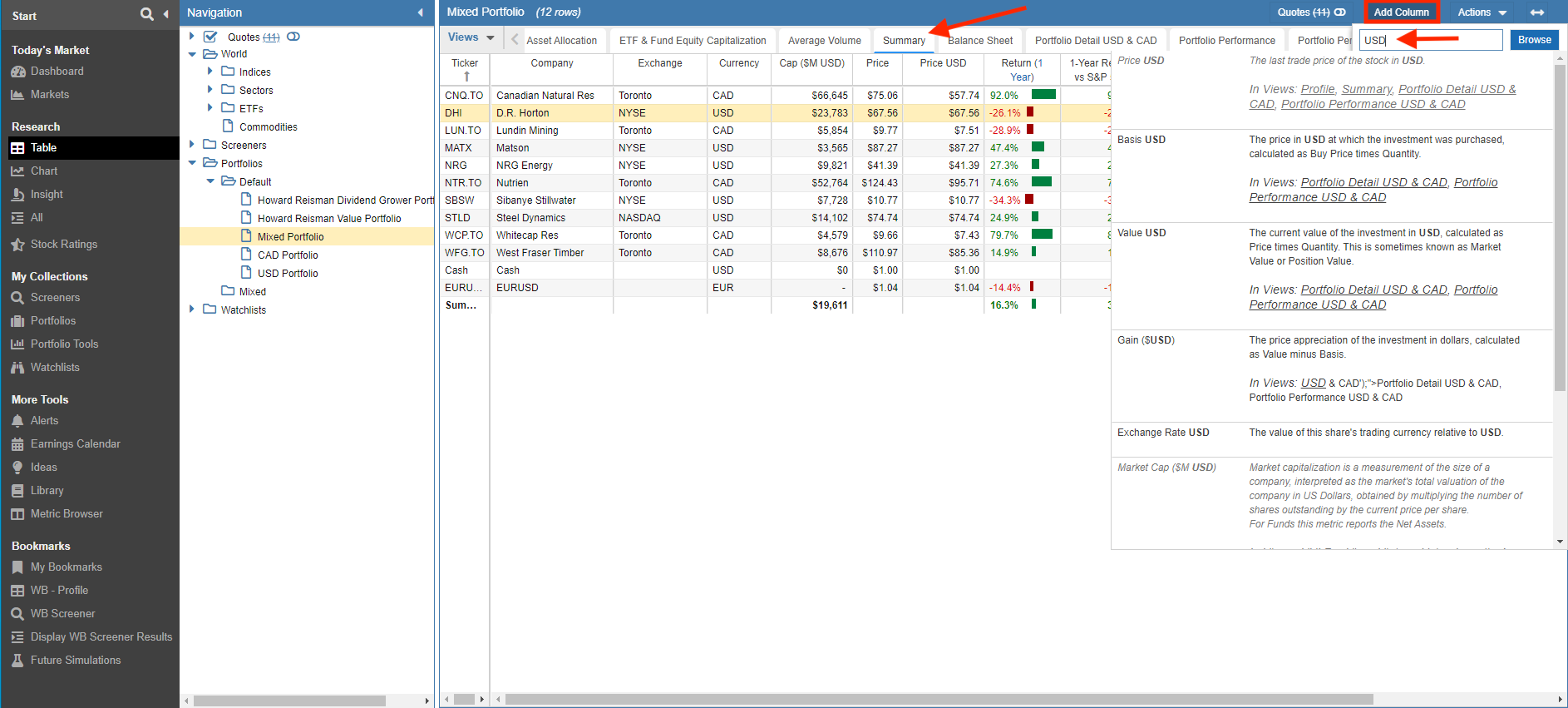Open the All research view
This screenshot has width=1568, height=708.
point(37,218)
